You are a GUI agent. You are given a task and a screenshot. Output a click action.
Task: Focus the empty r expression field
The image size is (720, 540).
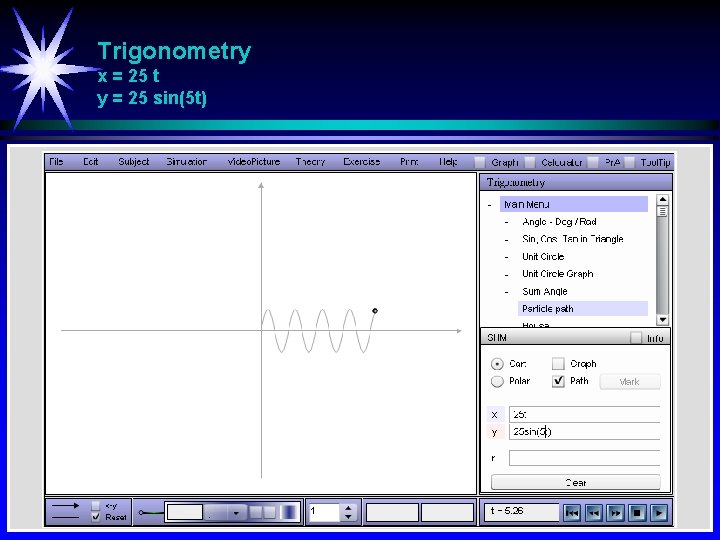click(584, 458)
